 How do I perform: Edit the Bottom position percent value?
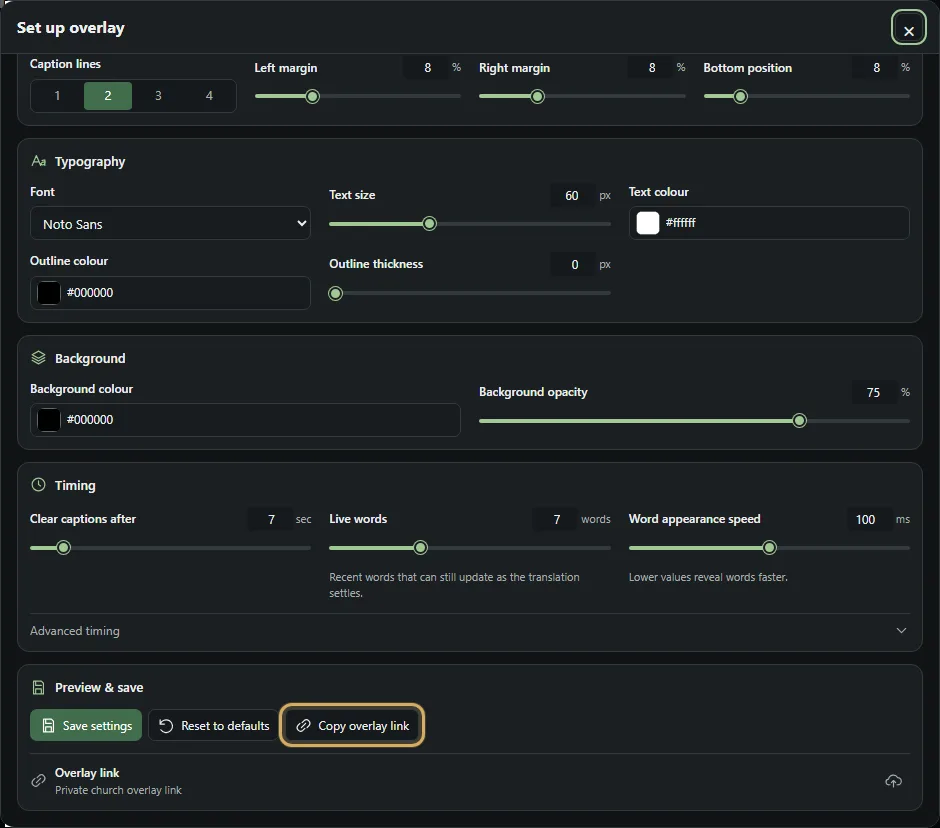point(876,68)
